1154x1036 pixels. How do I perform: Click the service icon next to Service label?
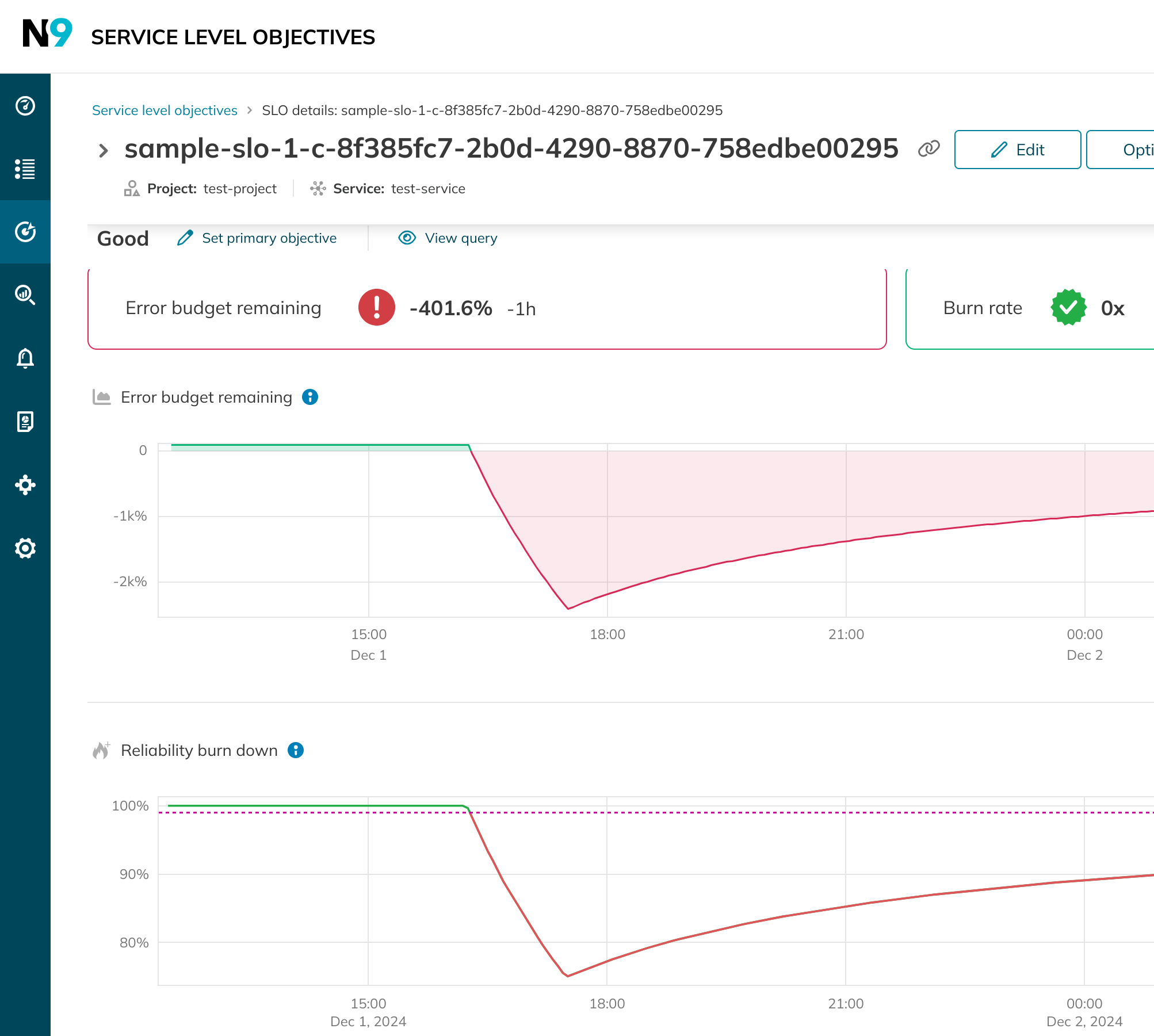(318, 189)
